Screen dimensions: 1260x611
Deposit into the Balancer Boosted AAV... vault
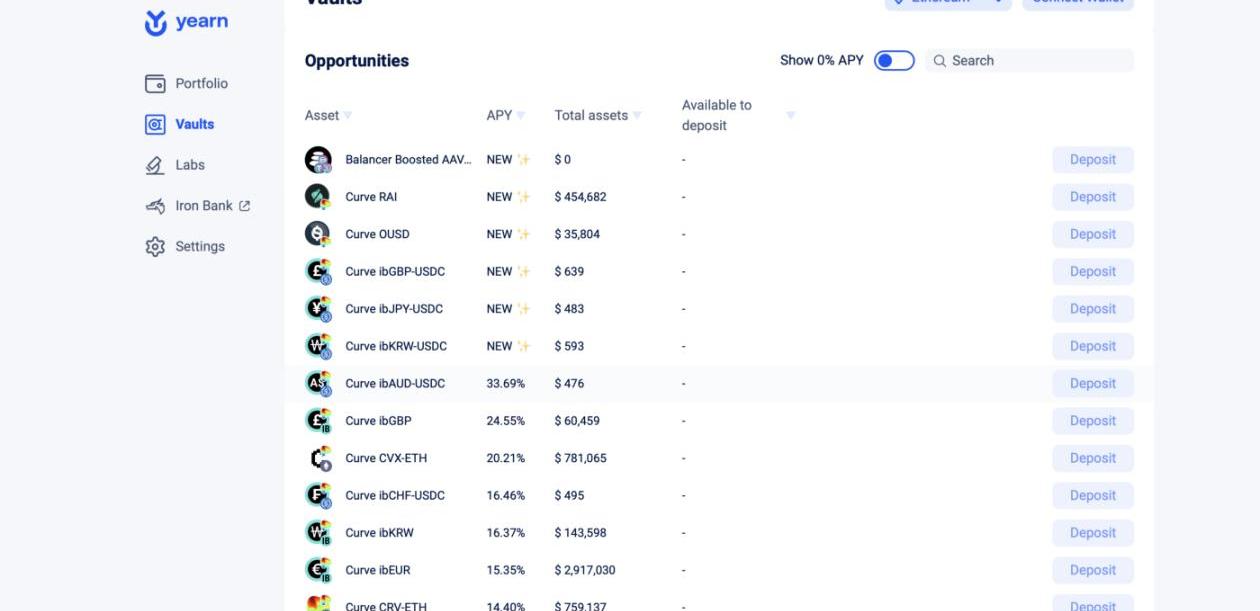(x=1093, y=160)
